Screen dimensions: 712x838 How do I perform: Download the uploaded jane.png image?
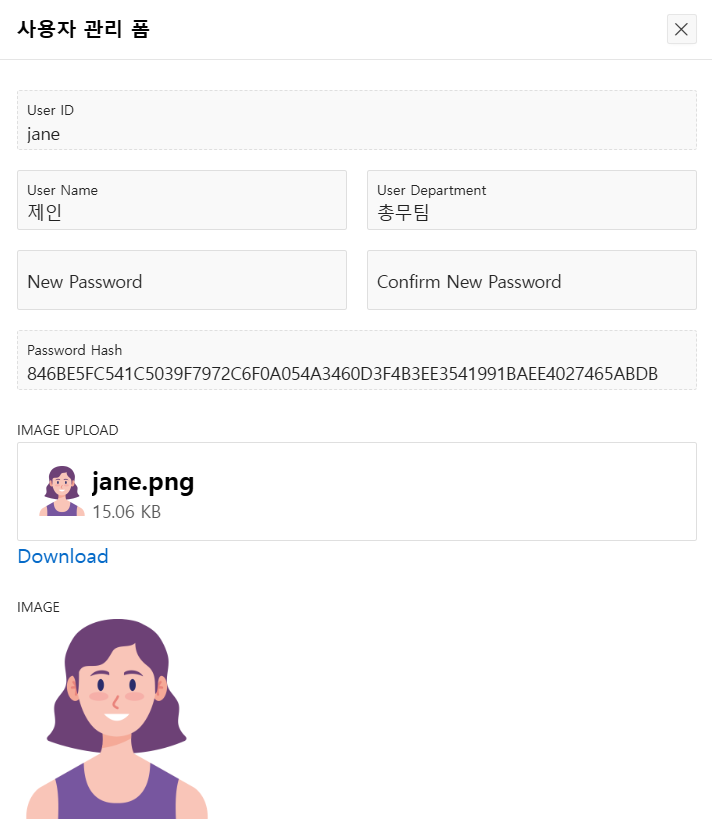pos(63,556)
